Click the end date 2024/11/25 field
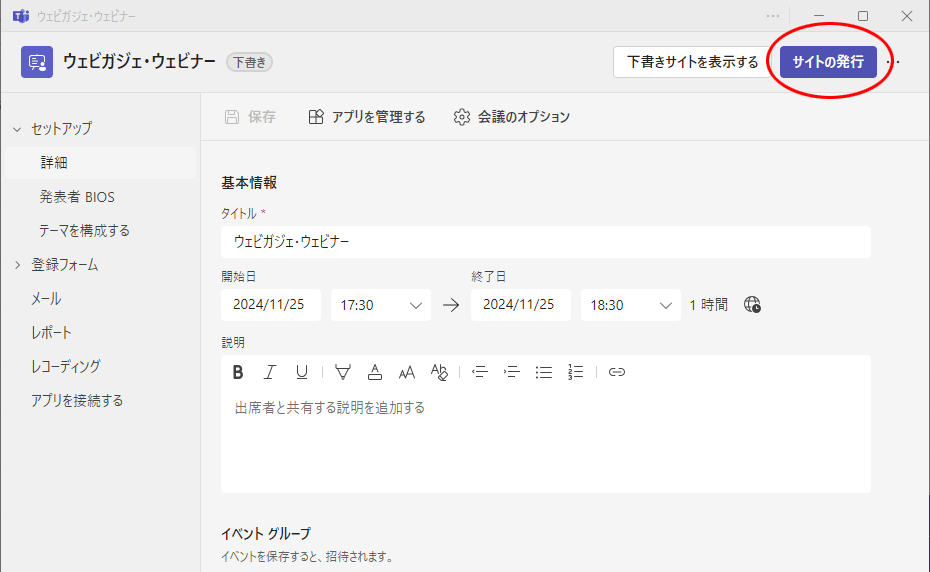 [521, 305]
